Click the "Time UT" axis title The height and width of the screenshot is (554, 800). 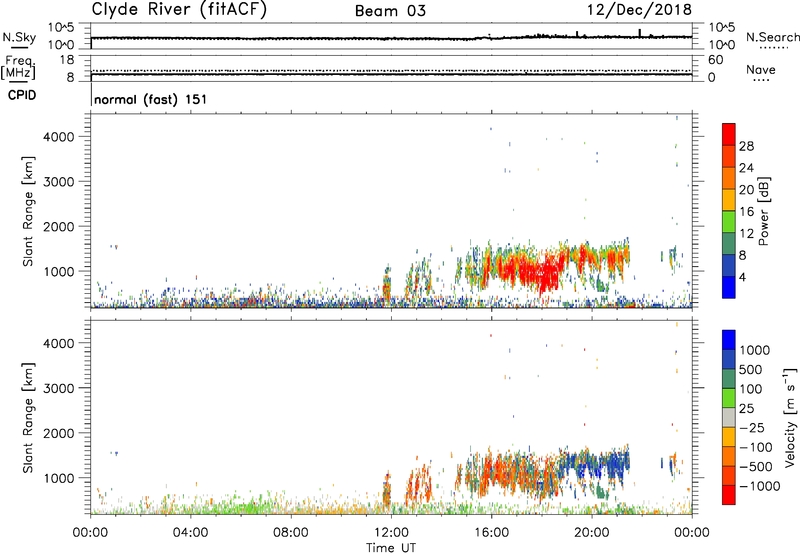(x=391, y=547)
